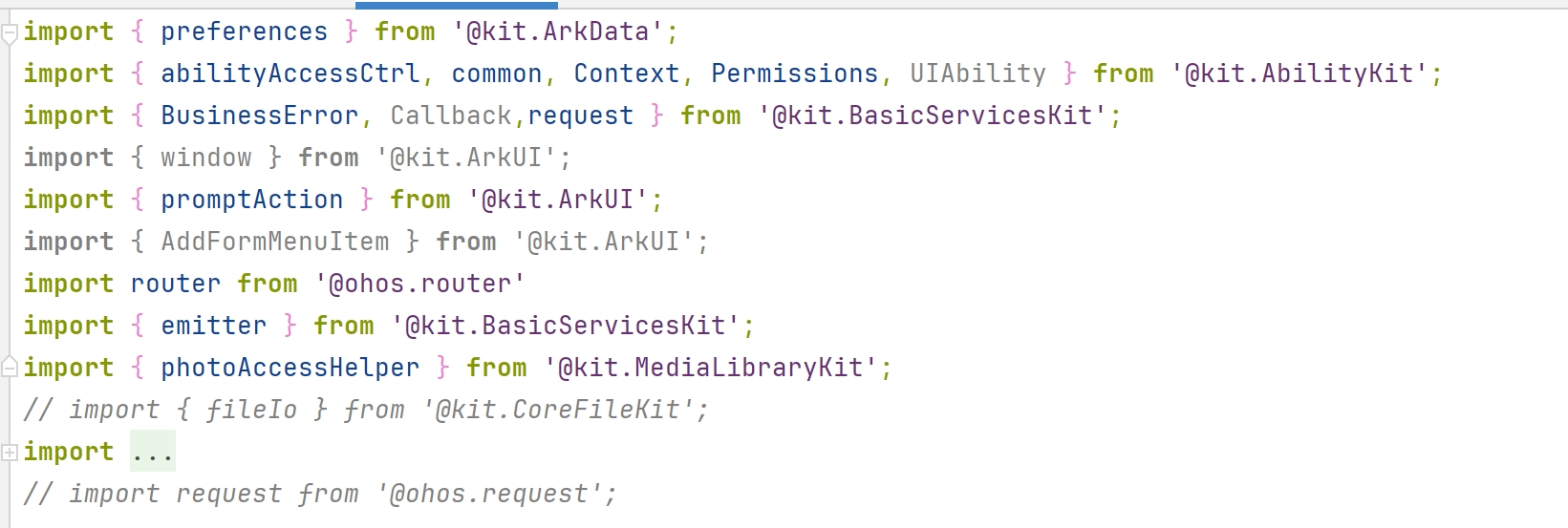The image size is (1568, 528).
Task: Click the '@ohos.router' module string
Action: coord(420,284)
